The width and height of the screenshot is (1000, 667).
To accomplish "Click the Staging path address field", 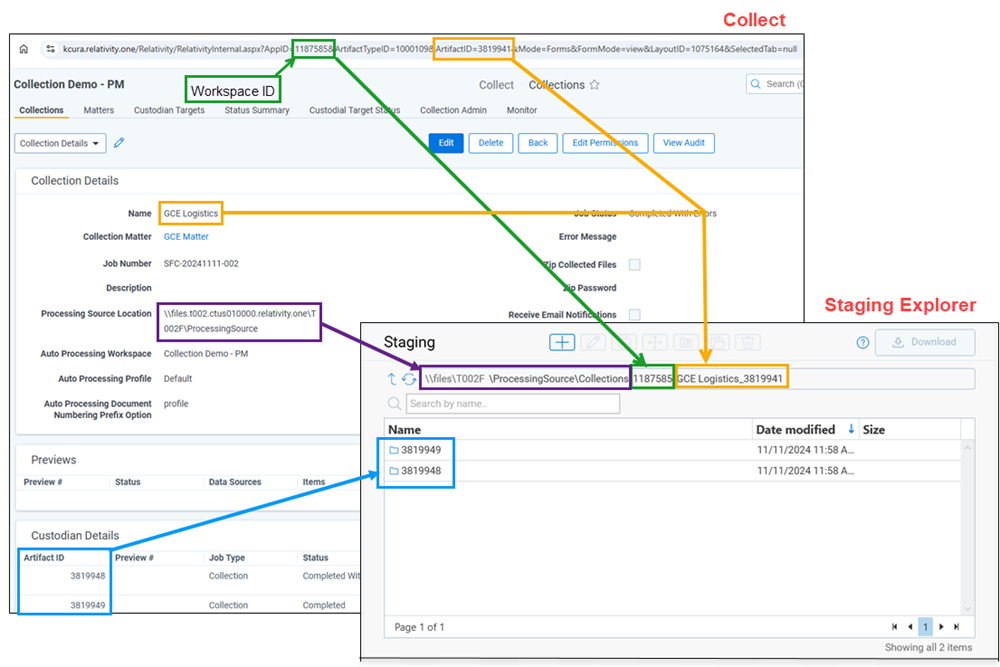I will 697,379.
